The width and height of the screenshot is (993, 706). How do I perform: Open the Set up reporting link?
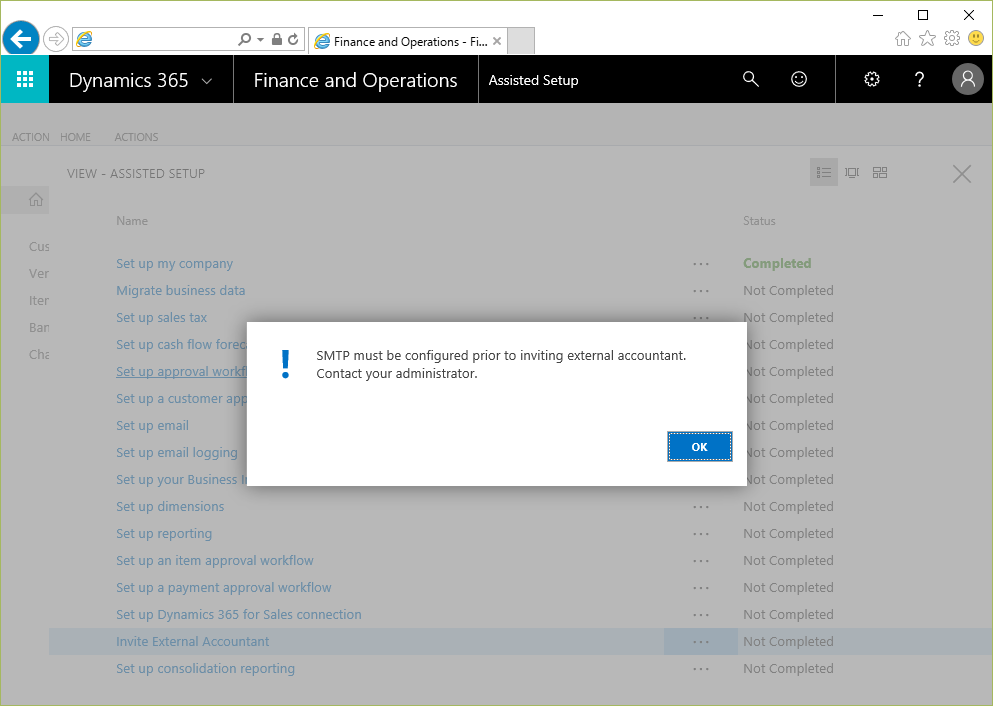(164, 534)
